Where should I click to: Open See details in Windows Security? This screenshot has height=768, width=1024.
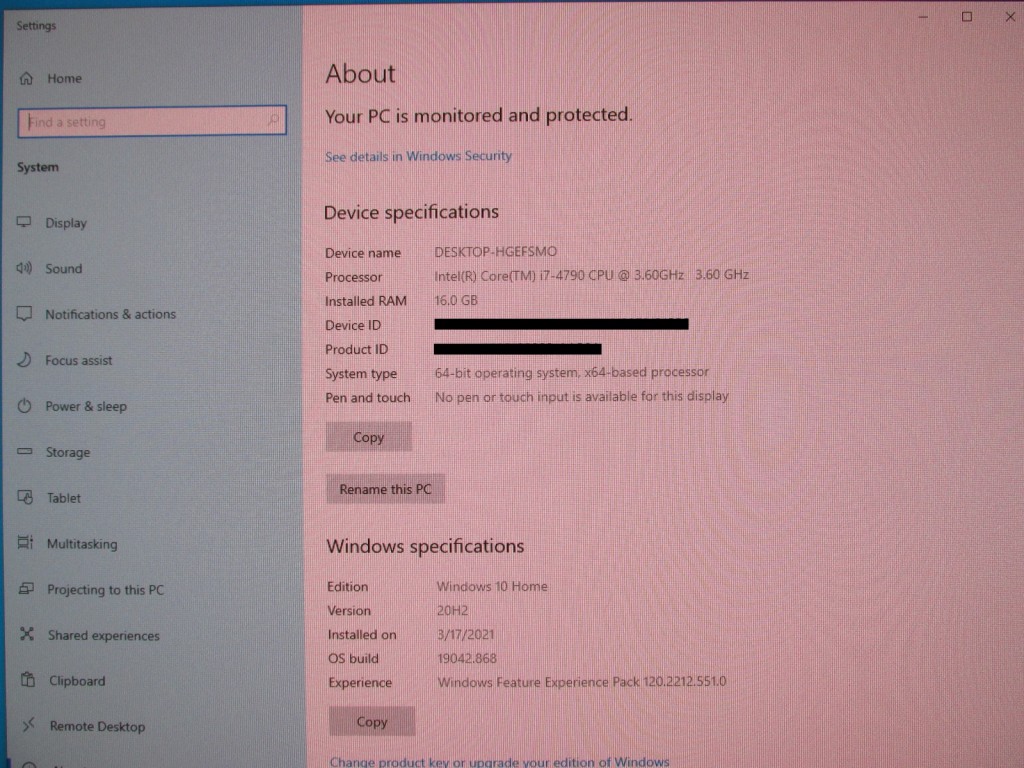point(419,156)
